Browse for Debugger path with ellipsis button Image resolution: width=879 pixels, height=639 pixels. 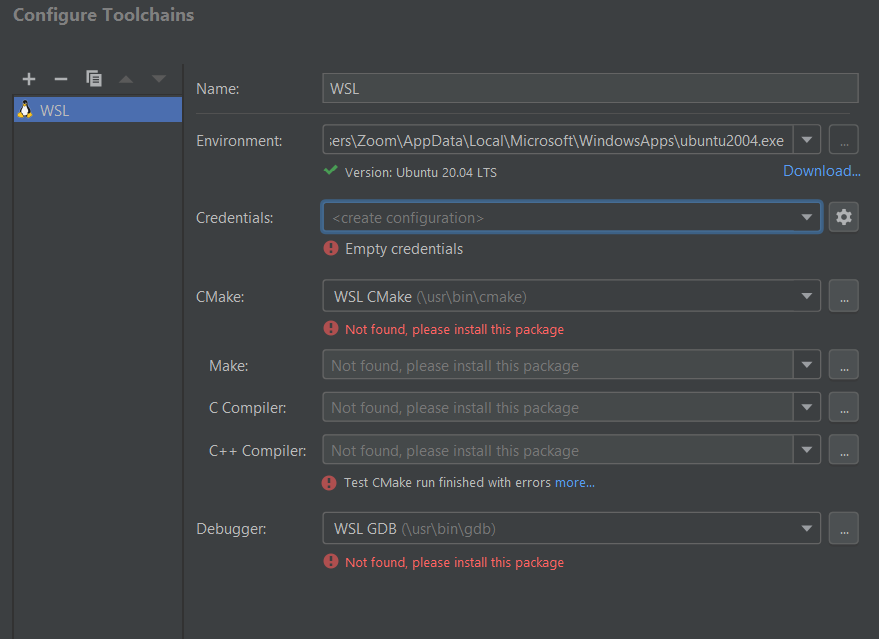click(x=844, y=528)
